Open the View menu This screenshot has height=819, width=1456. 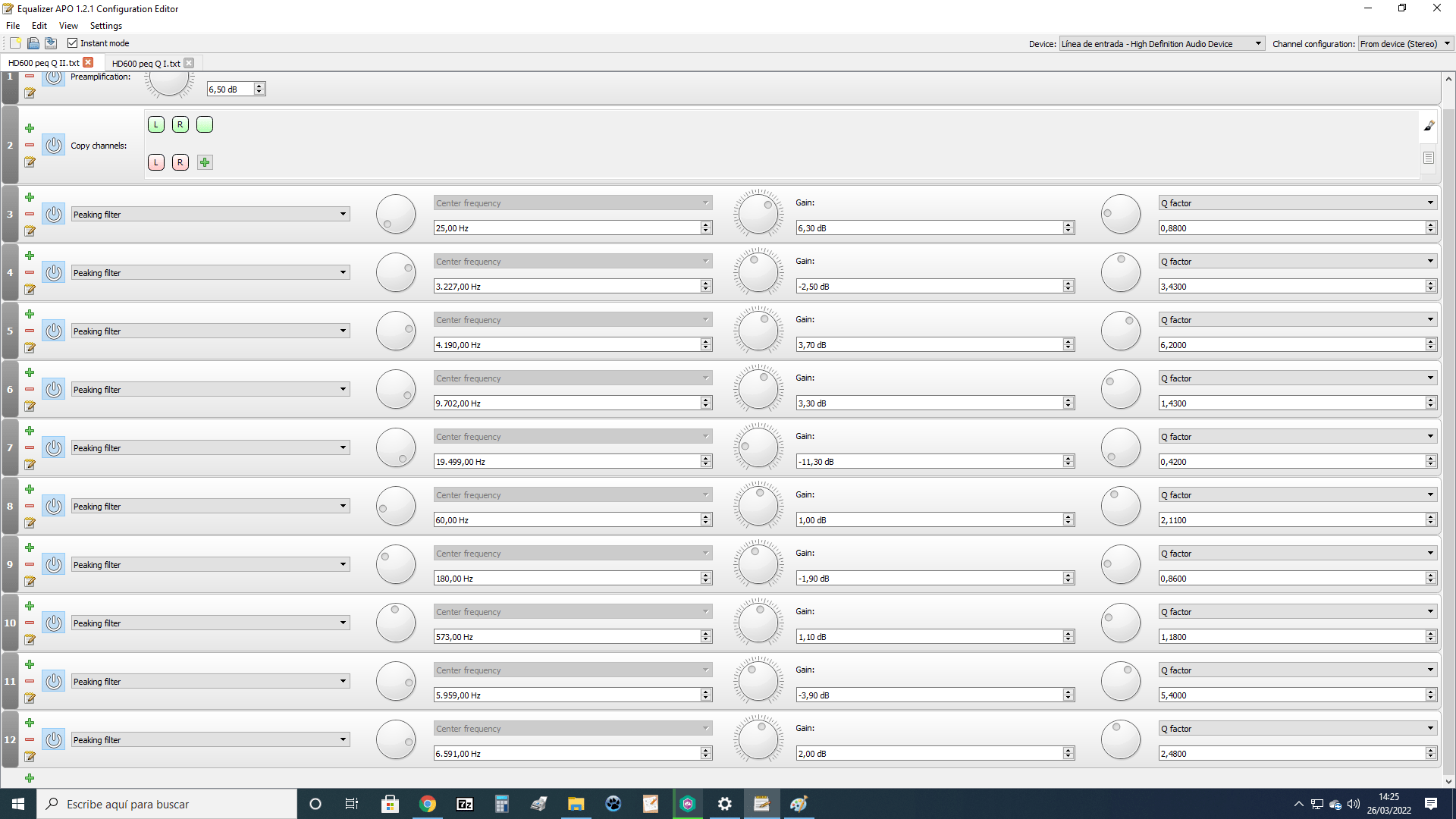coord(68,26)
